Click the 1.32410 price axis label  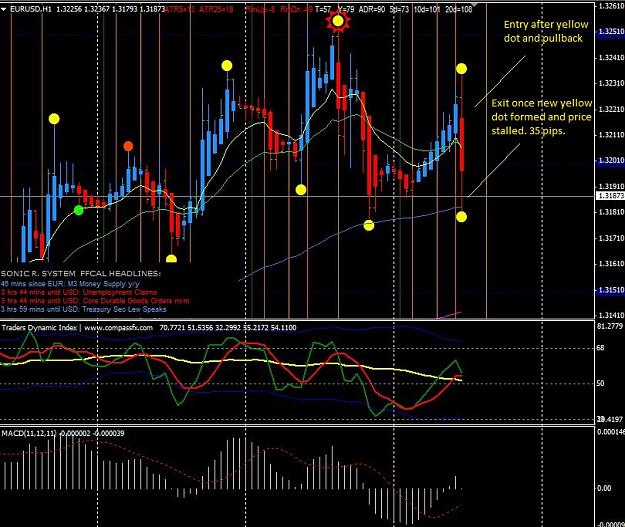(x=611, y=58)
